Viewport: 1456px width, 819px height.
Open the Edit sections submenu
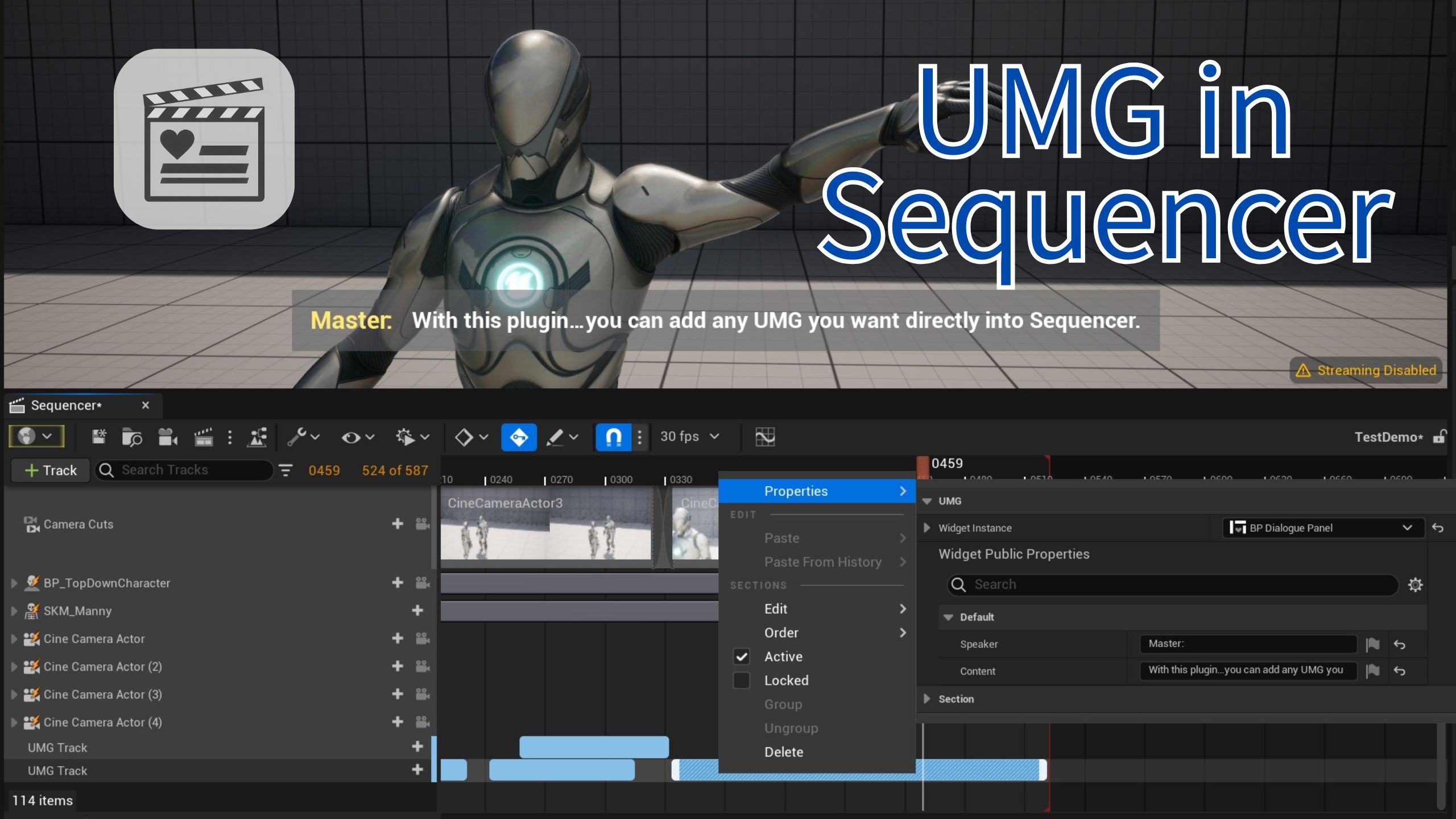tap(817, 609)
